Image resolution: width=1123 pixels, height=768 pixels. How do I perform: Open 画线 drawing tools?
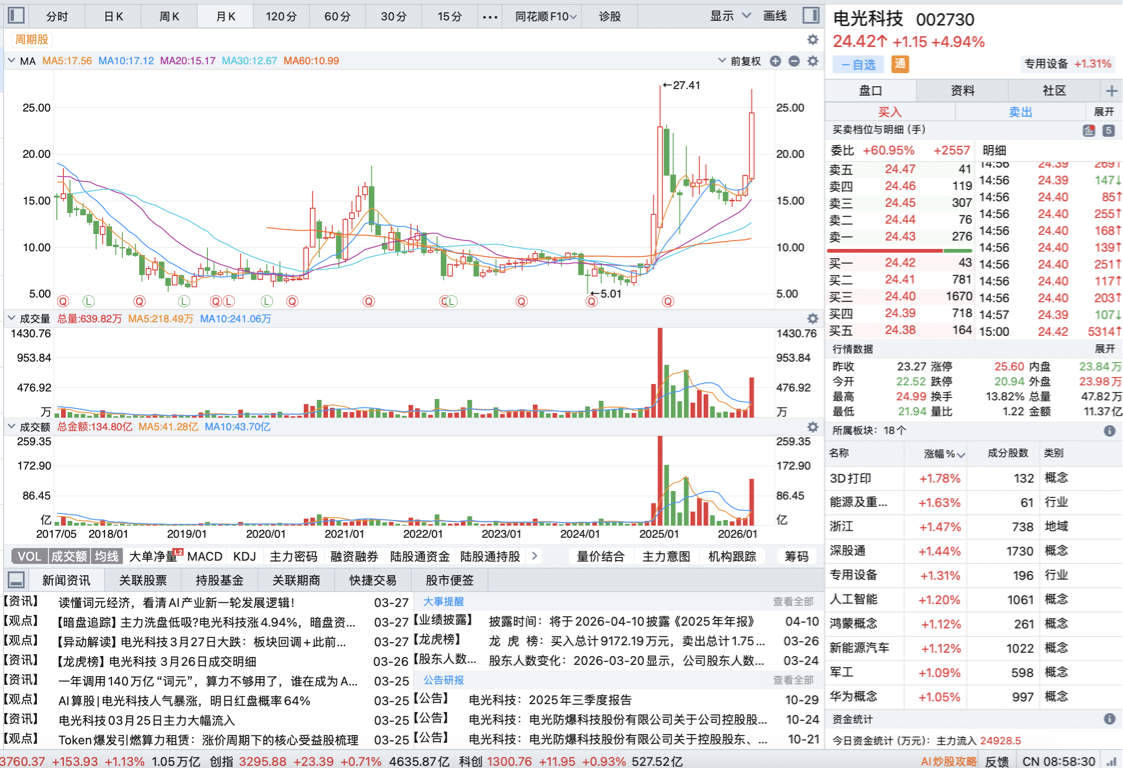(x=775, y=16)
